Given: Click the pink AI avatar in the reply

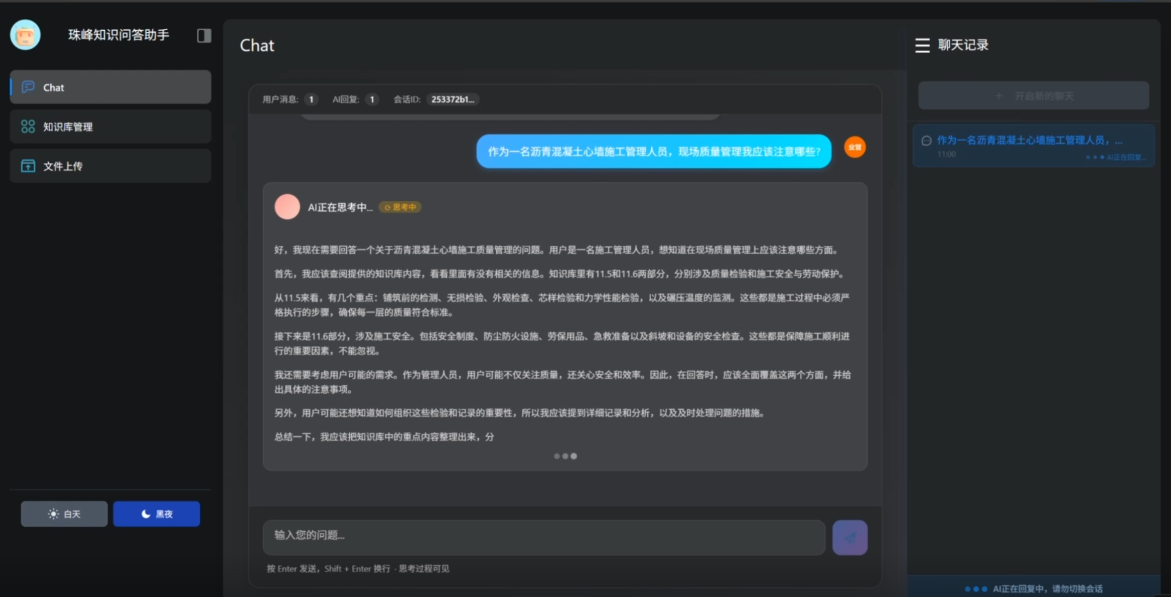Looking at the screenshot, I should tap(287, 207).
